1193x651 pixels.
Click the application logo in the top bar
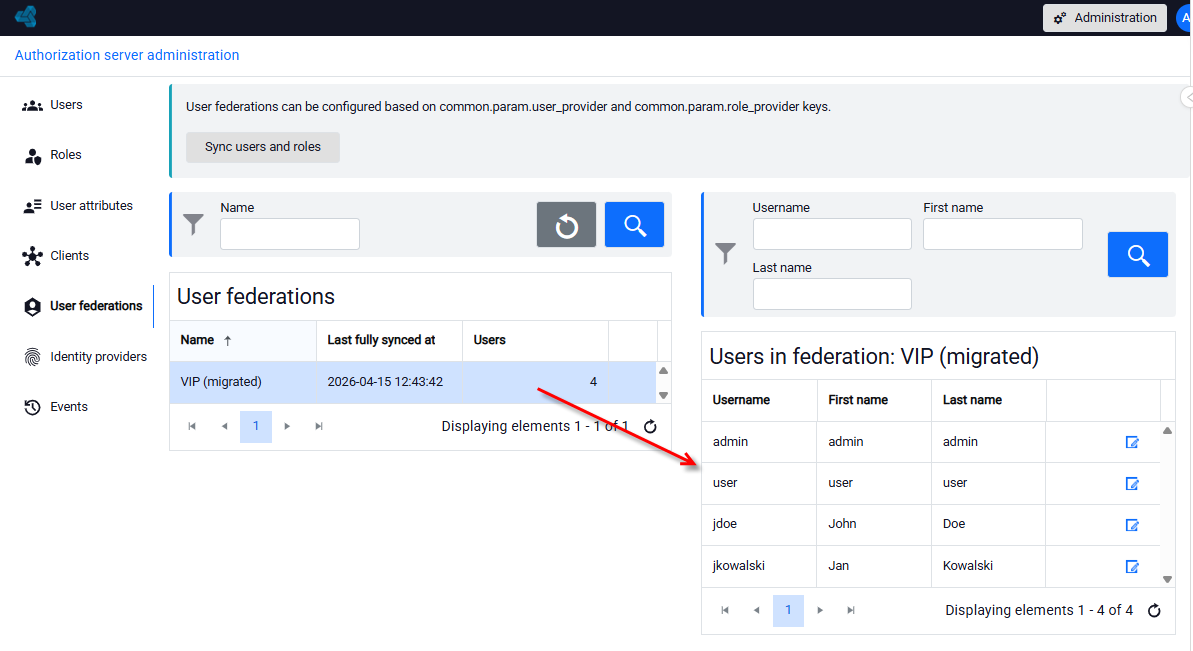[x=26, y=17]
